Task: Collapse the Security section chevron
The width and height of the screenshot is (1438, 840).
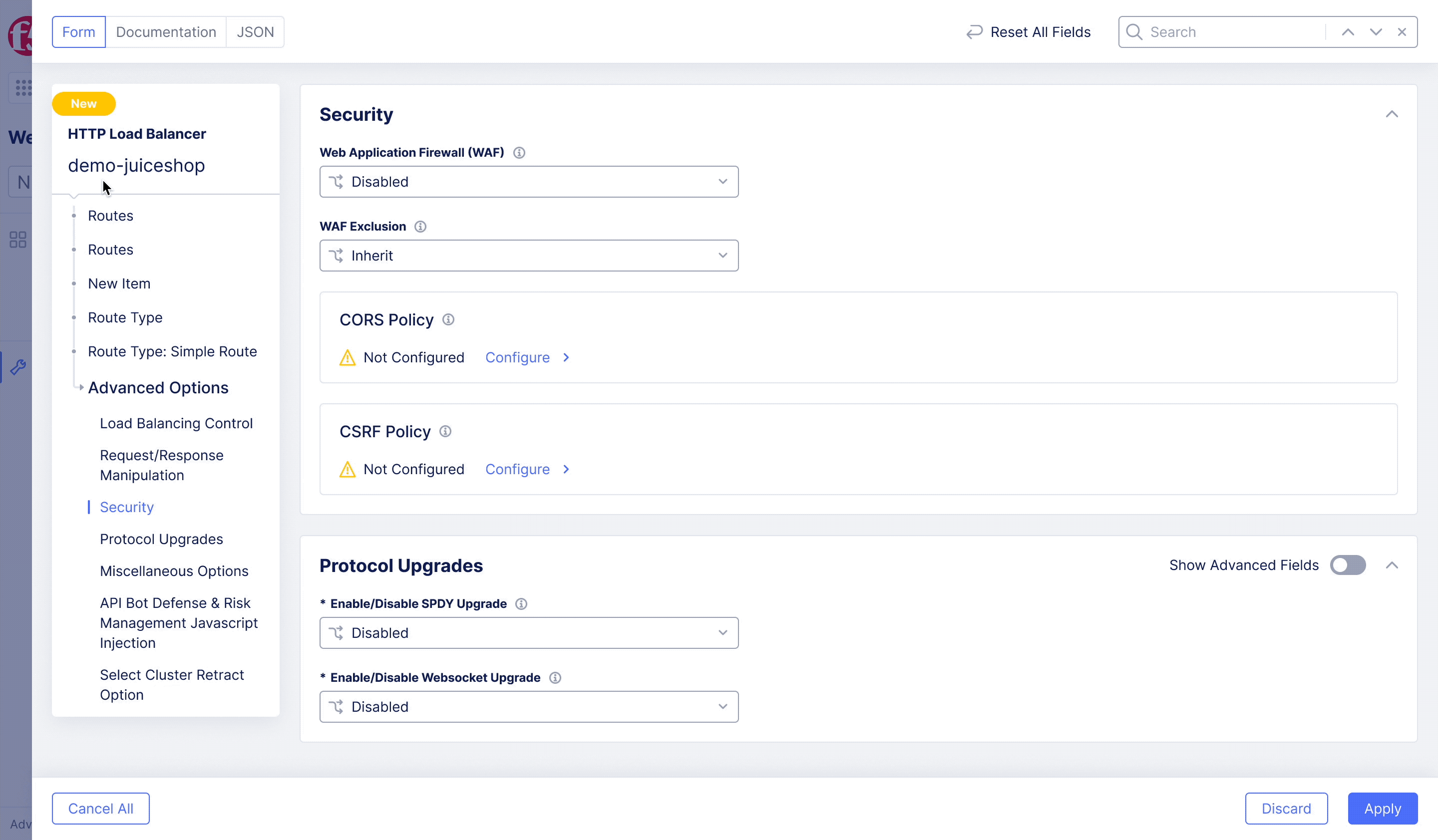Action: pyautogui.click(x=1391, y=114)
